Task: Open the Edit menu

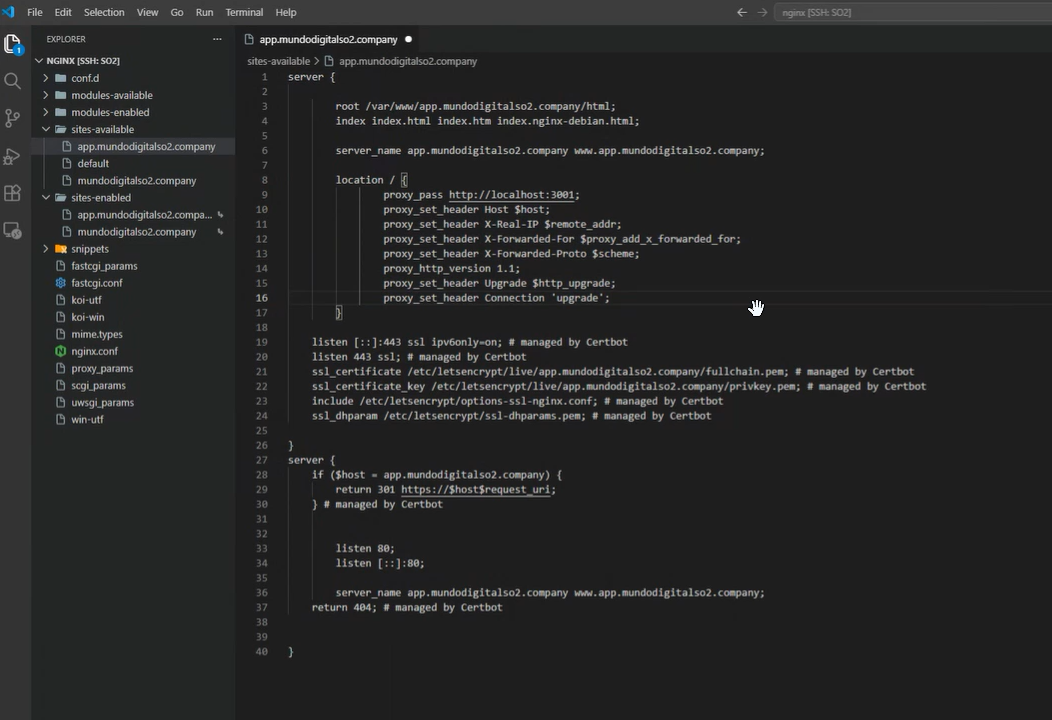Action: [x=63, y=12]
